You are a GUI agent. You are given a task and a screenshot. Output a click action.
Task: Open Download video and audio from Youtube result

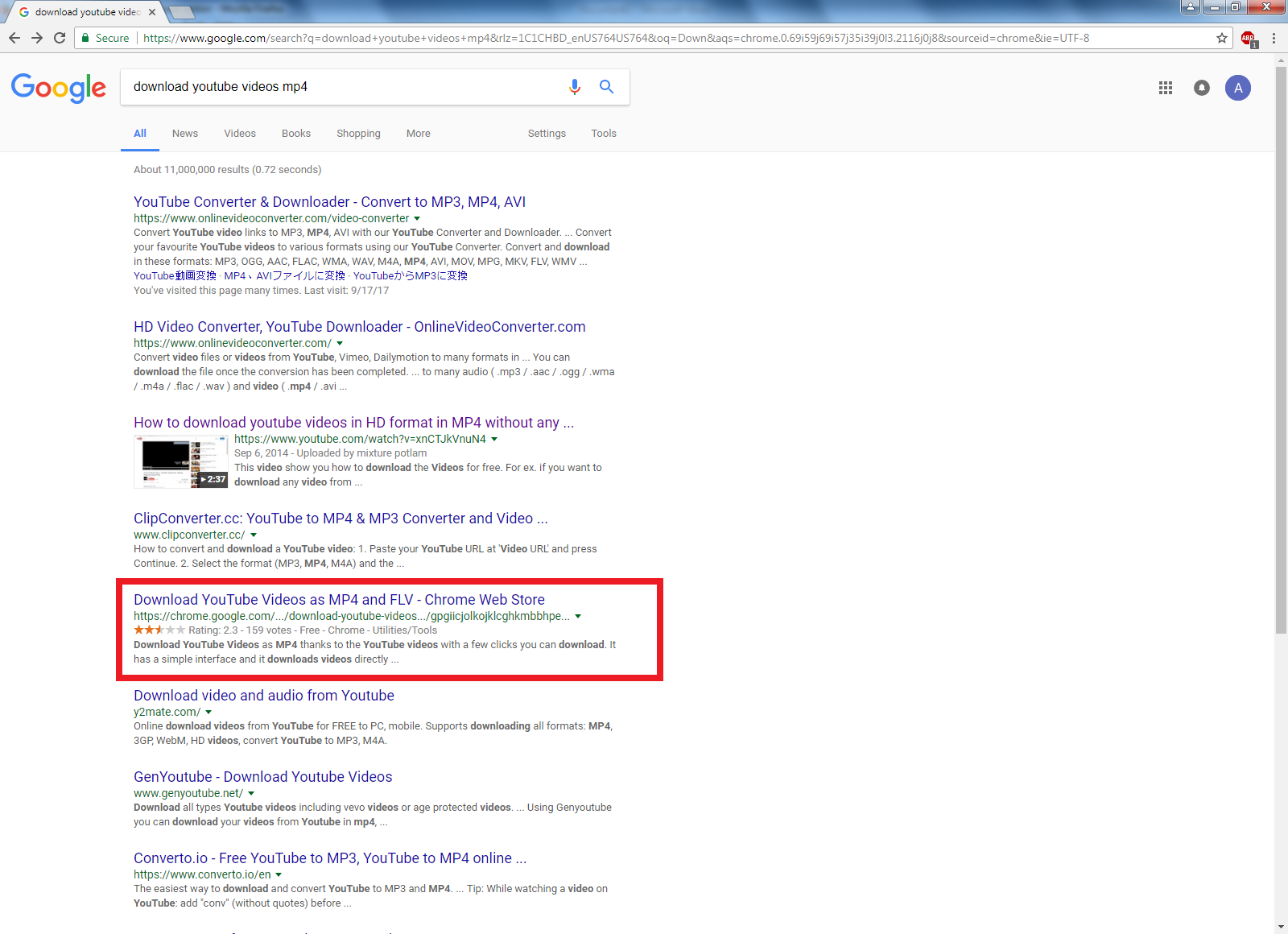pos(264,696)
